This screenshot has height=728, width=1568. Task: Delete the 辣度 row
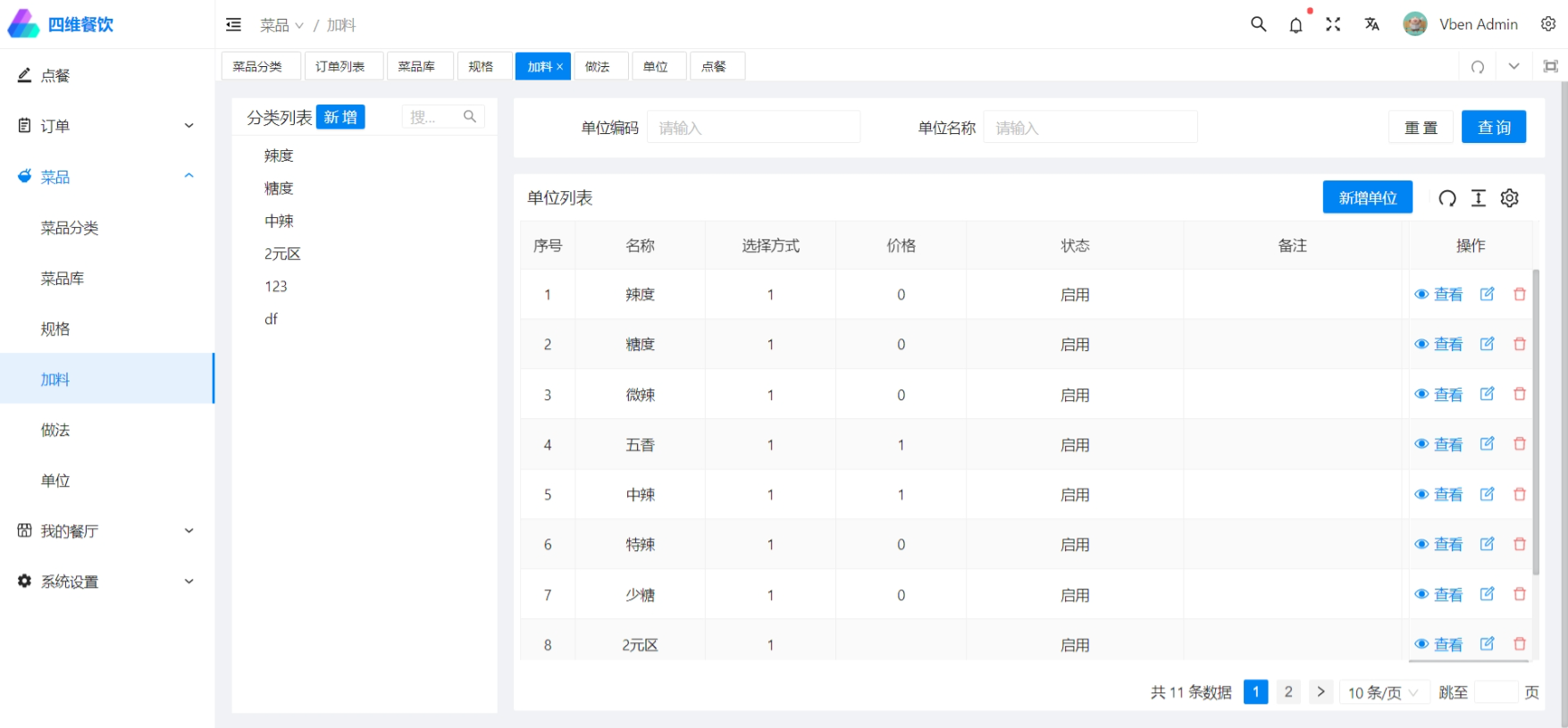coord(1519,294)
